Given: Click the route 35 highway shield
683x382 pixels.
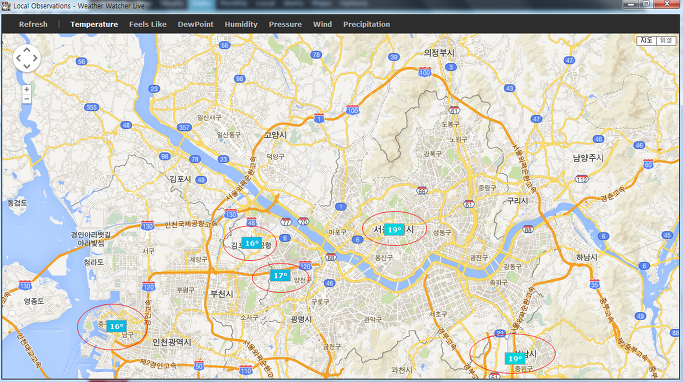Looking at the screenshot, I should click(594, 284).
